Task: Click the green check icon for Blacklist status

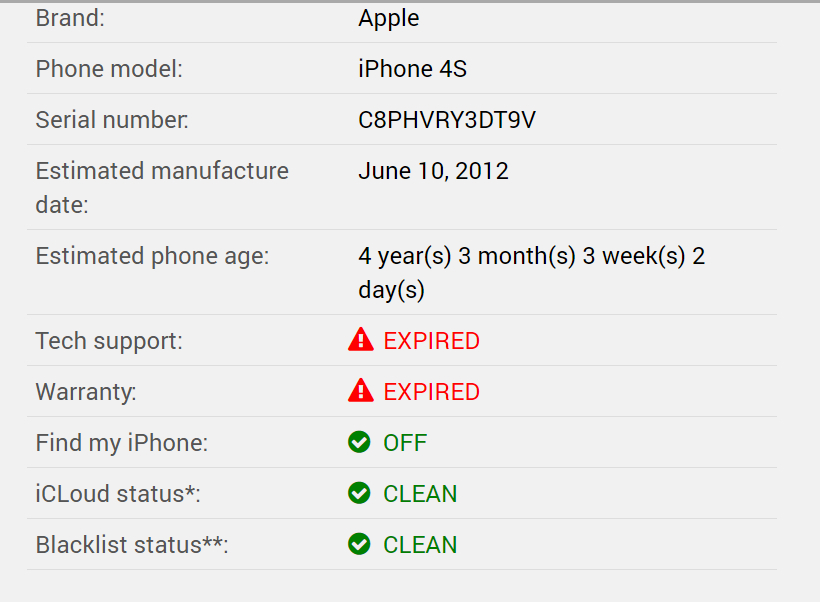Action: click(359, 544)
